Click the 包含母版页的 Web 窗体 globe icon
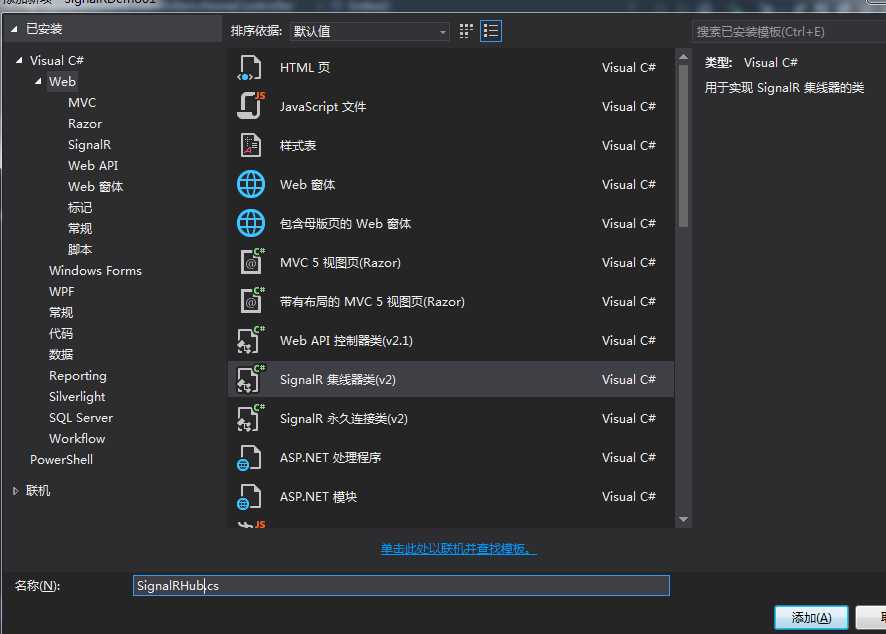This screenshot has height=634, width=886. point(250,223)
